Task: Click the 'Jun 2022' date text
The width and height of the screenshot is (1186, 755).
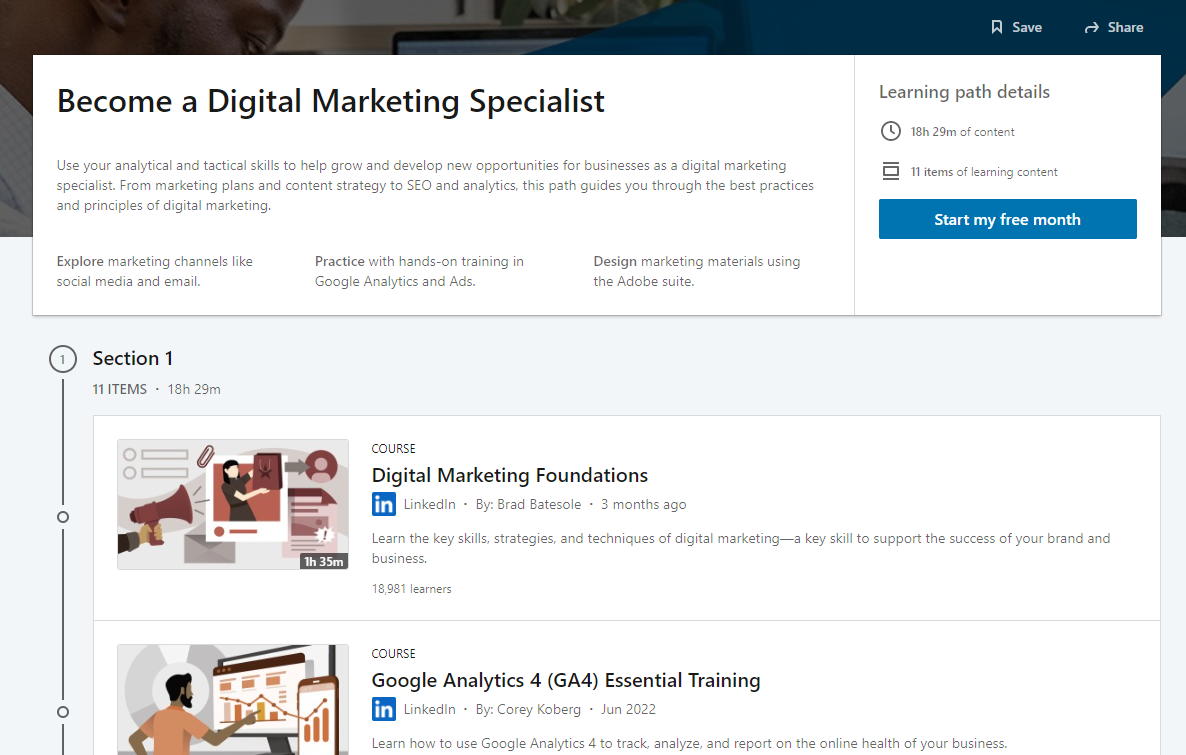Action: (629, 710)
